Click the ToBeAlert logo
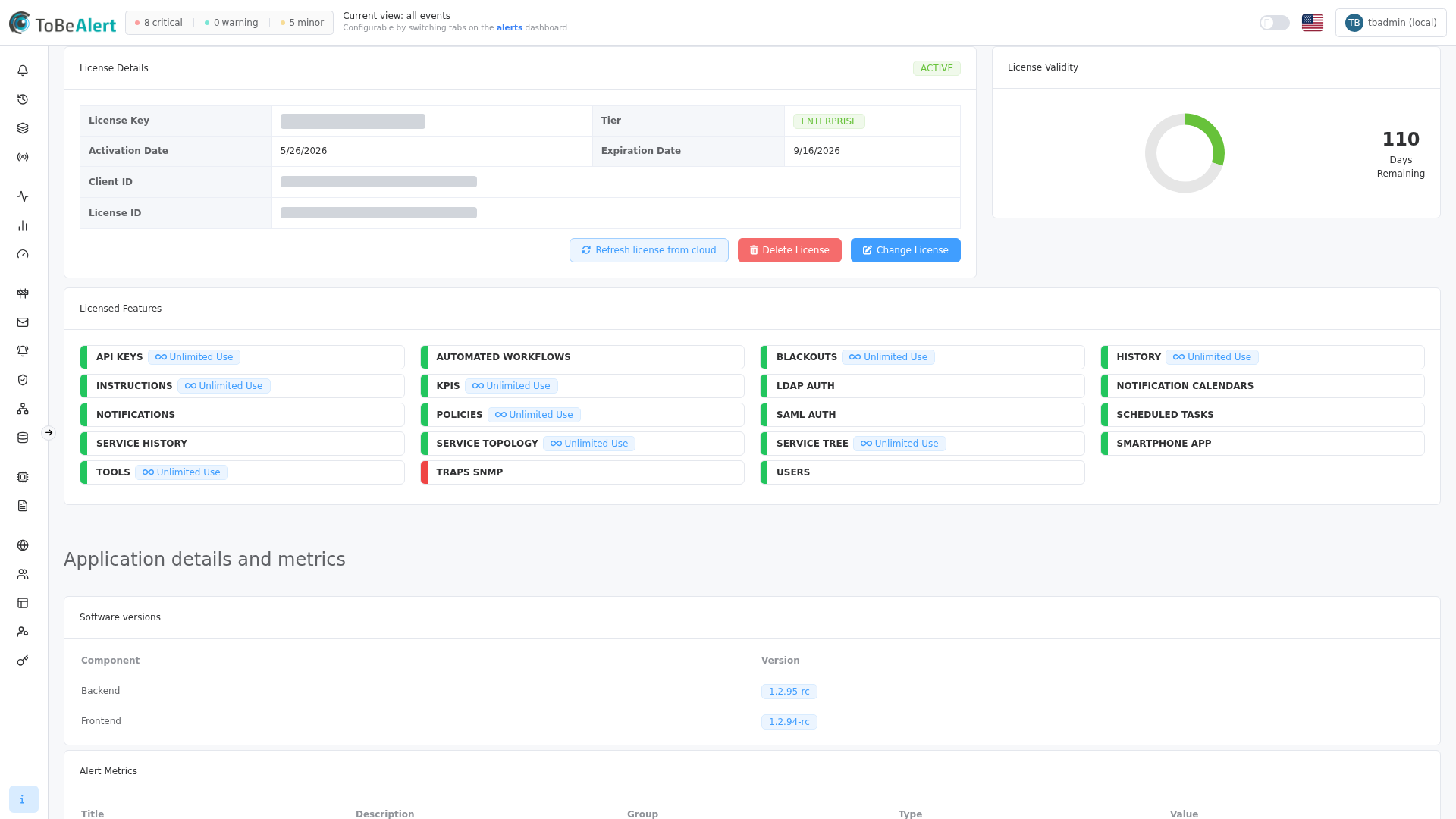The height and width of the screenshot is (819, 1456). (x=63, y=24)
